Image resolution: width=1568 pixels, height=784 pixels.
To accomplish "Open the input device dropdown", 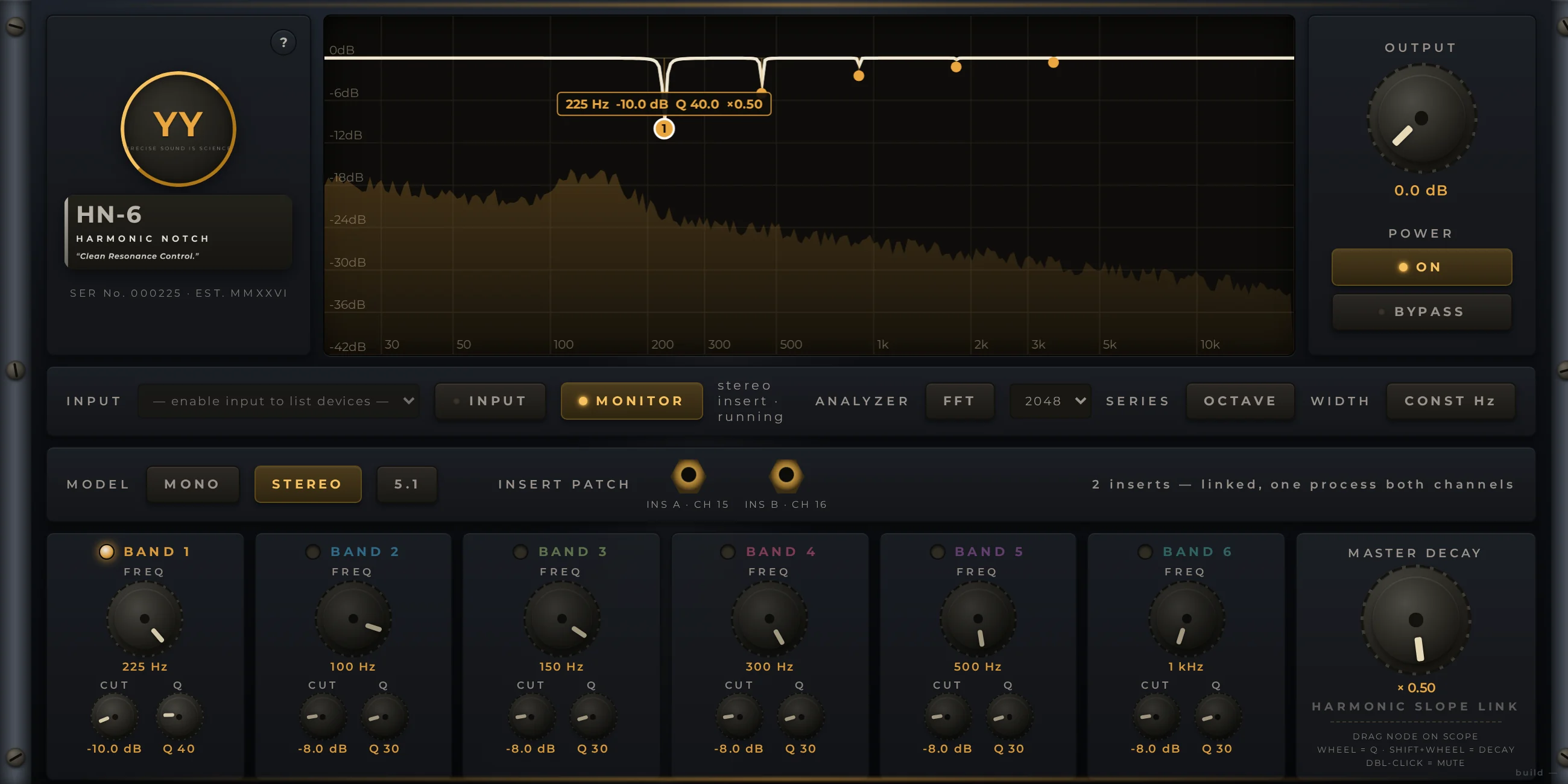I will coord(279,401).
